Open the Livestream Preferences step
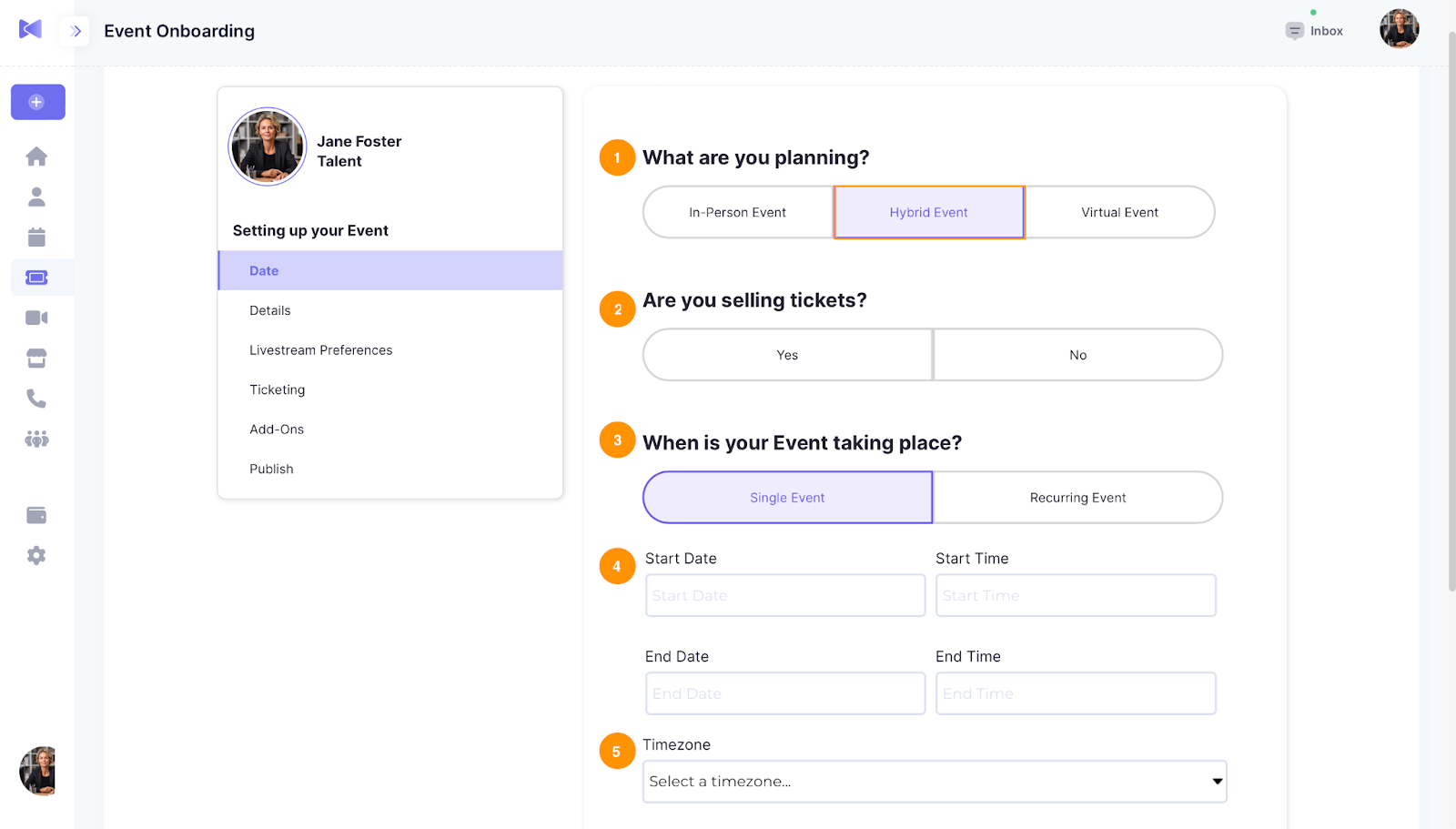The width and height of the screenshot is (1456, 829). (320, 350)
